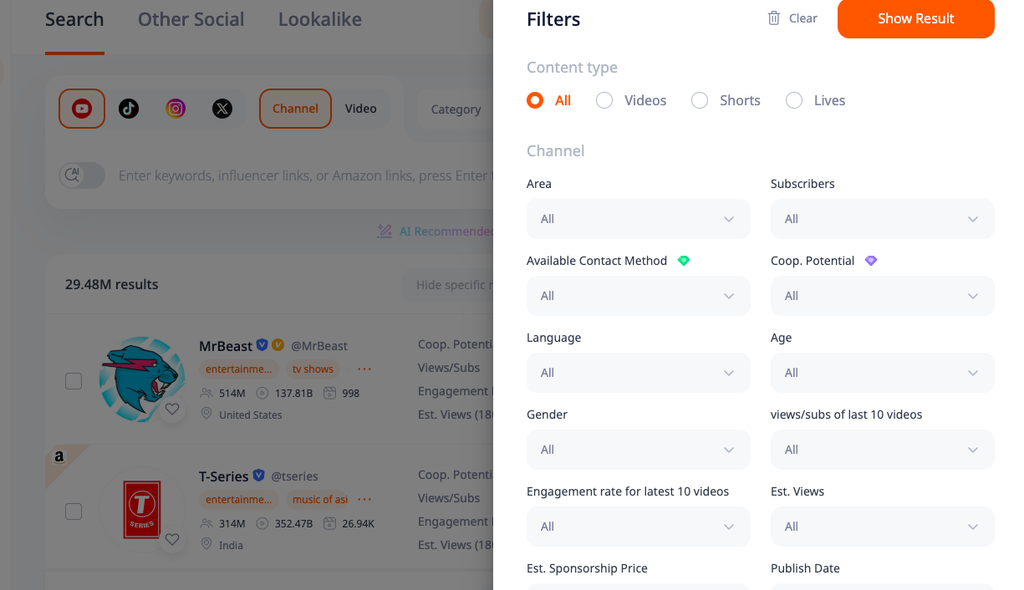Click the purple gem beside Coop. Potential

(x=871, y=261)
